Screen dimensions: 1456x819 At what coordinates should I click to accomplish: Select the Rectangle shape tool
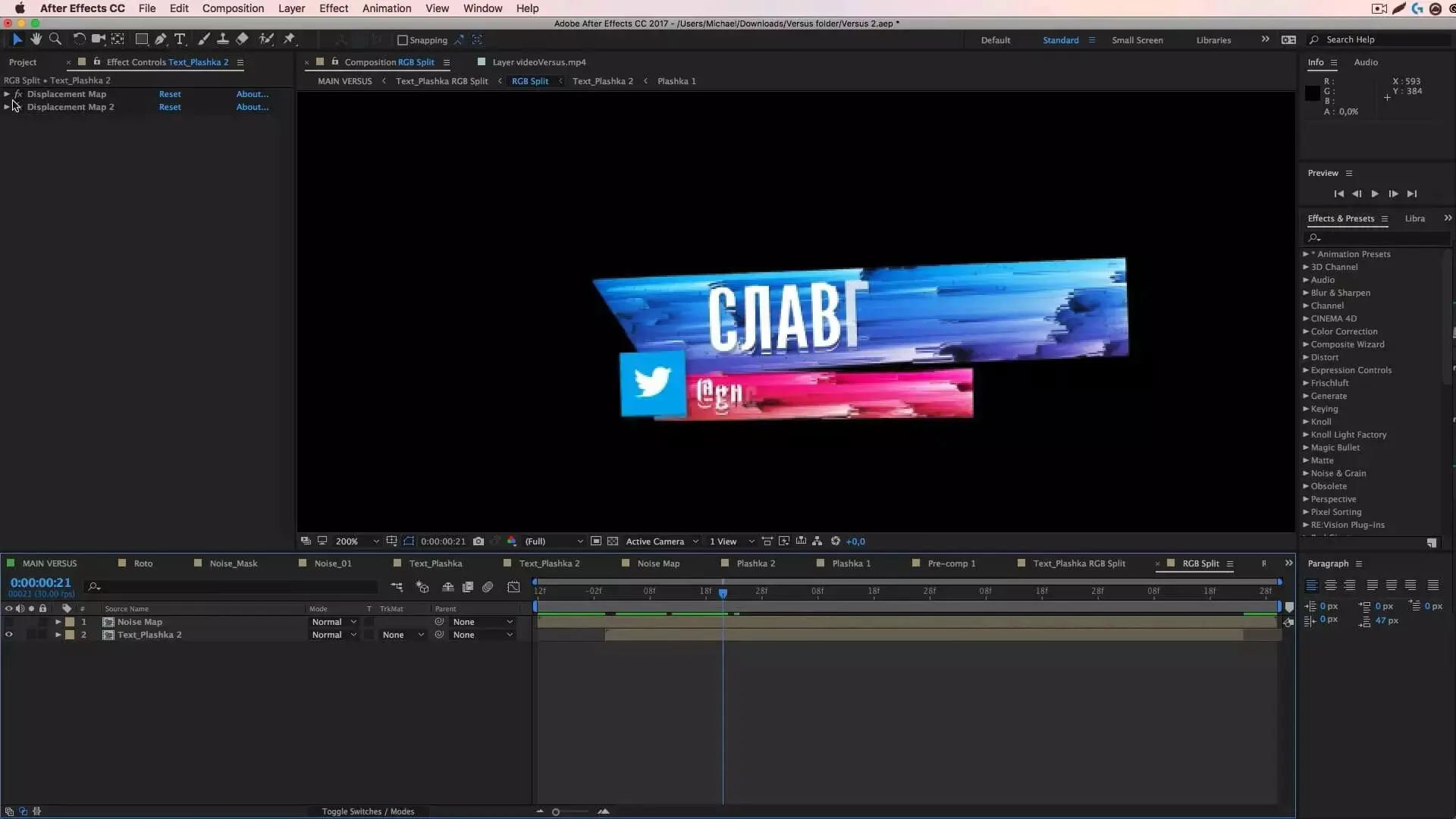click(141, 39)
